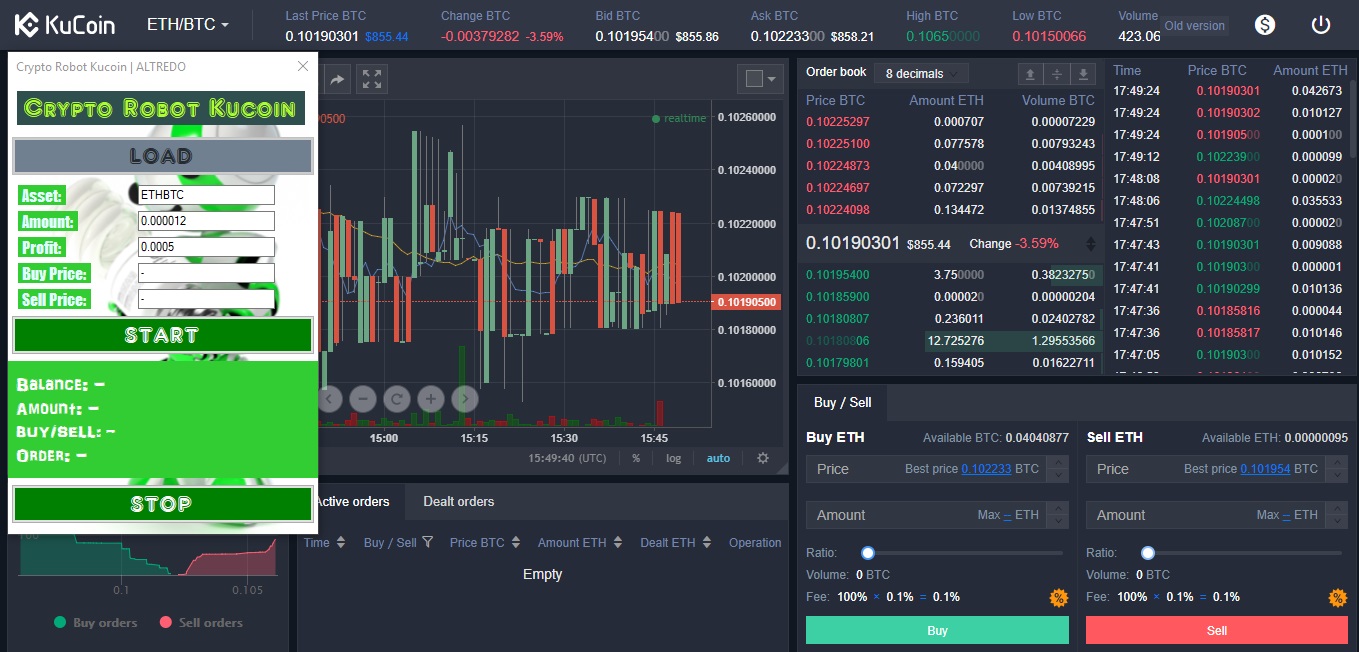Image resolution: width=1359 pixels, height=652 pixels.
Task: Toggle Sell orders in depth chart legend
Action: (x=201, y=622)
